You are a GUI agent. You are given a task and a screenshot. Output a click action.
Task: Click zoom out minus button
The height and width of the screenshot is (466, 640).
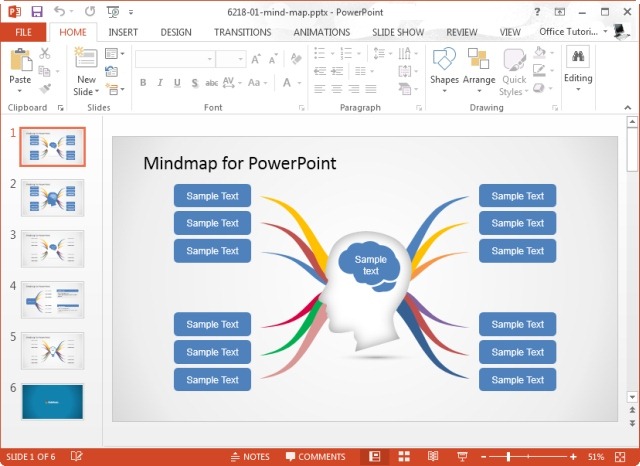483,457
